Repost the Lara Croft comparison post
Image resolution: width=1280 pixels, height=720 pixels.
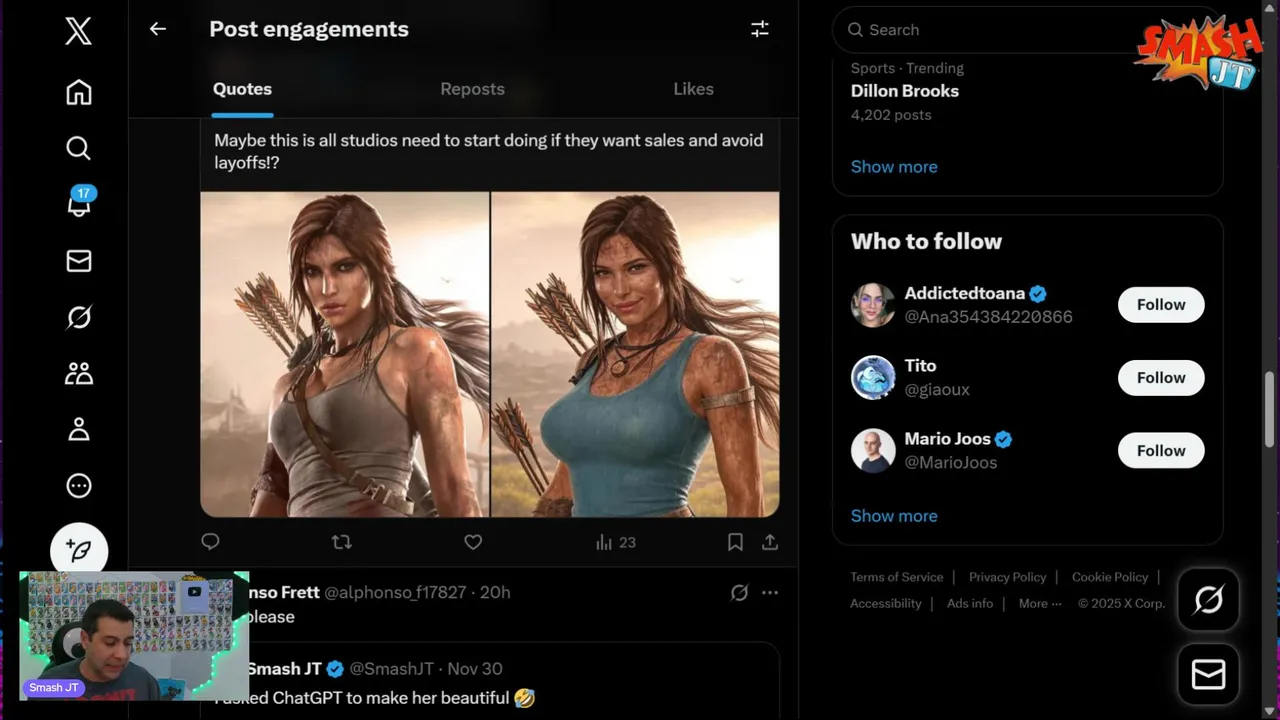tap(342, 542)
